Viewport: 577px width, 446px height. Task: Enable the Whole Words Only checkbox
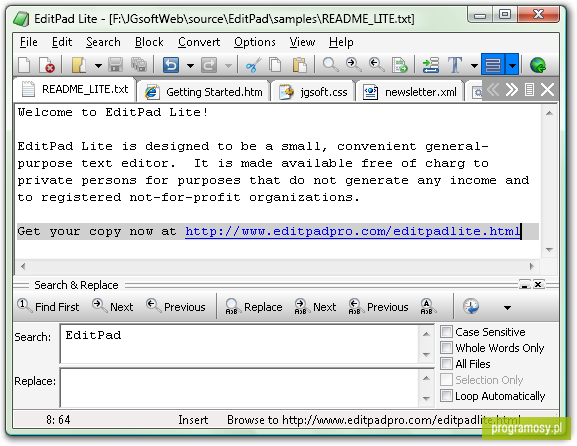(446, 347)
